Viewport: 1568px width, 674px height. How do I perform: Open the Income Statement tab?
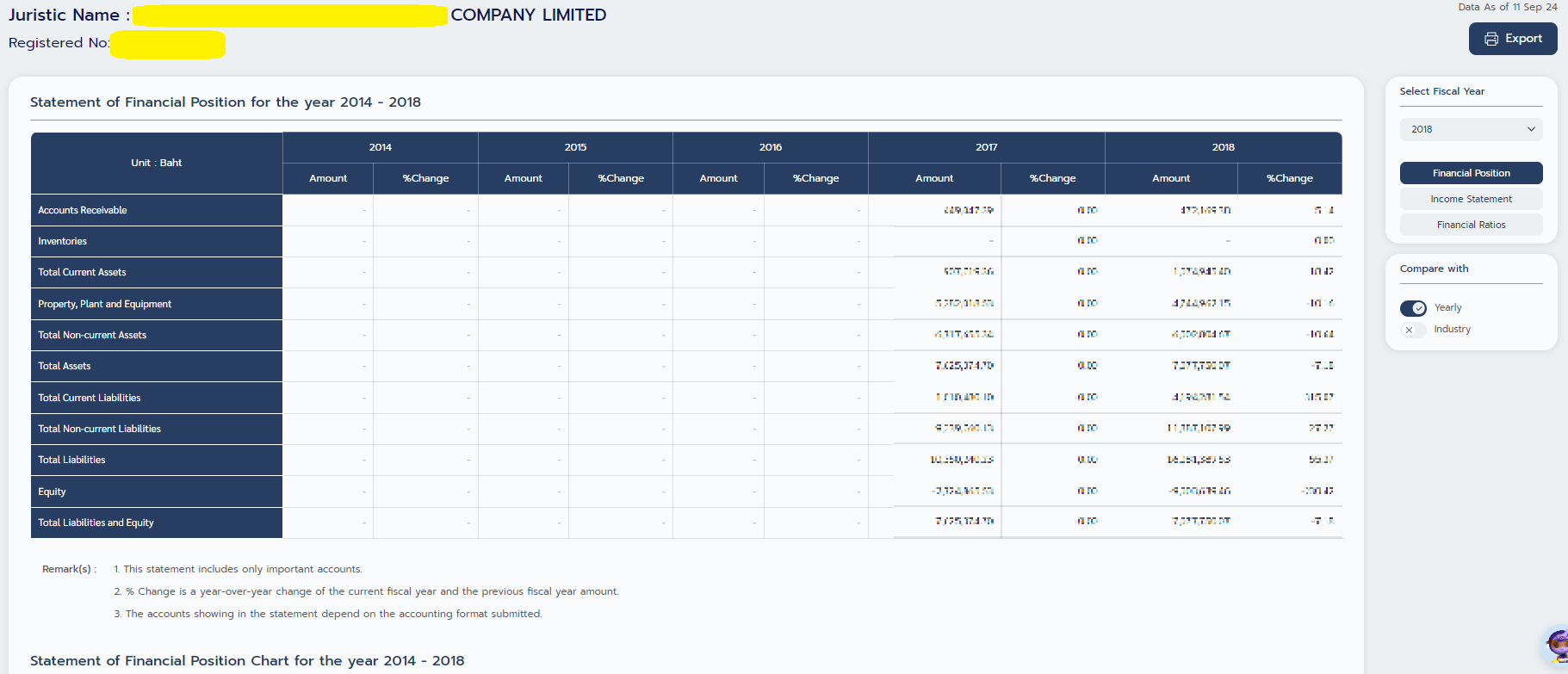[1471, 199]
